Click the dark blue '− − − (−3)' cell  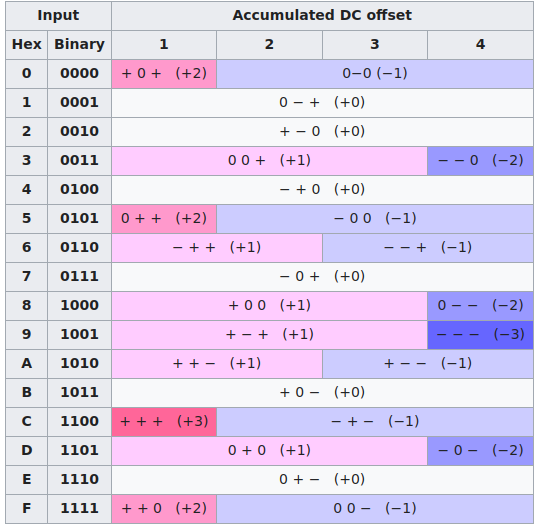pyautogui.click(x=480, y=335)
